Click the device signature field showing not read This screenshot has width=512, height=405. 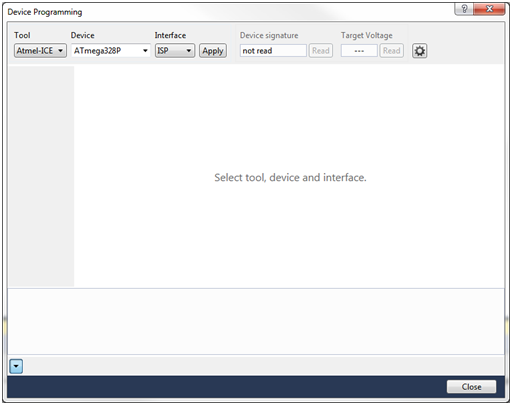273,51
